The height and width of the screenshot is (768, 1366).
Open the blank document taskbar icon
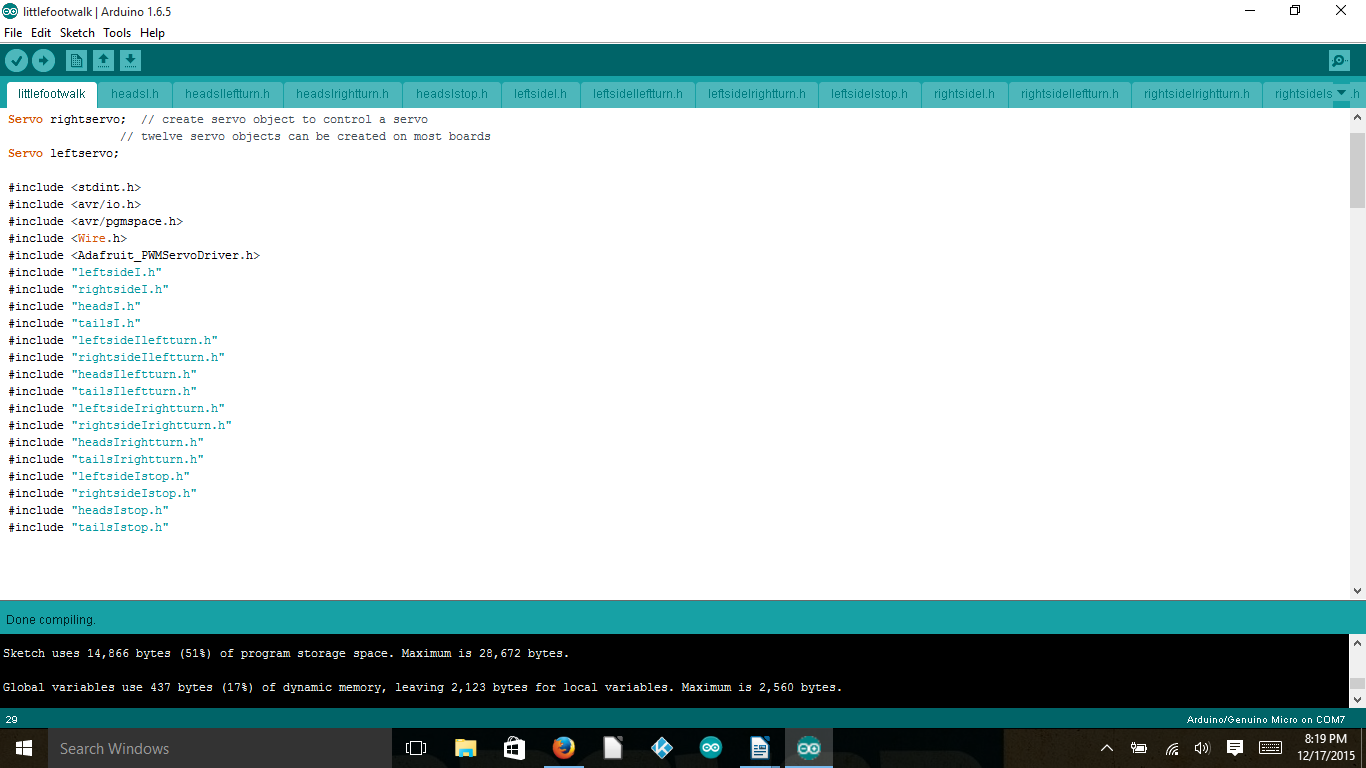tap(612, 748)
